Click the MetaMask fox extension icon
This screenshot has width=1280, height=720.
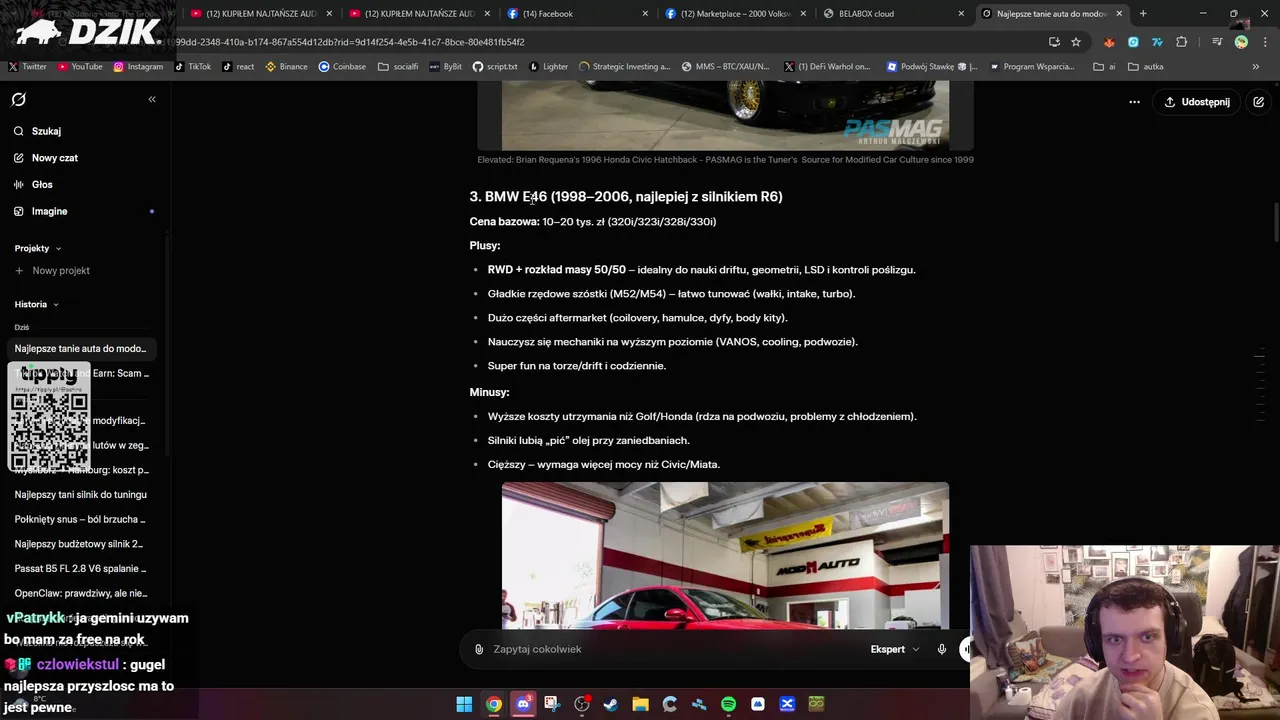click(1109, 42)
